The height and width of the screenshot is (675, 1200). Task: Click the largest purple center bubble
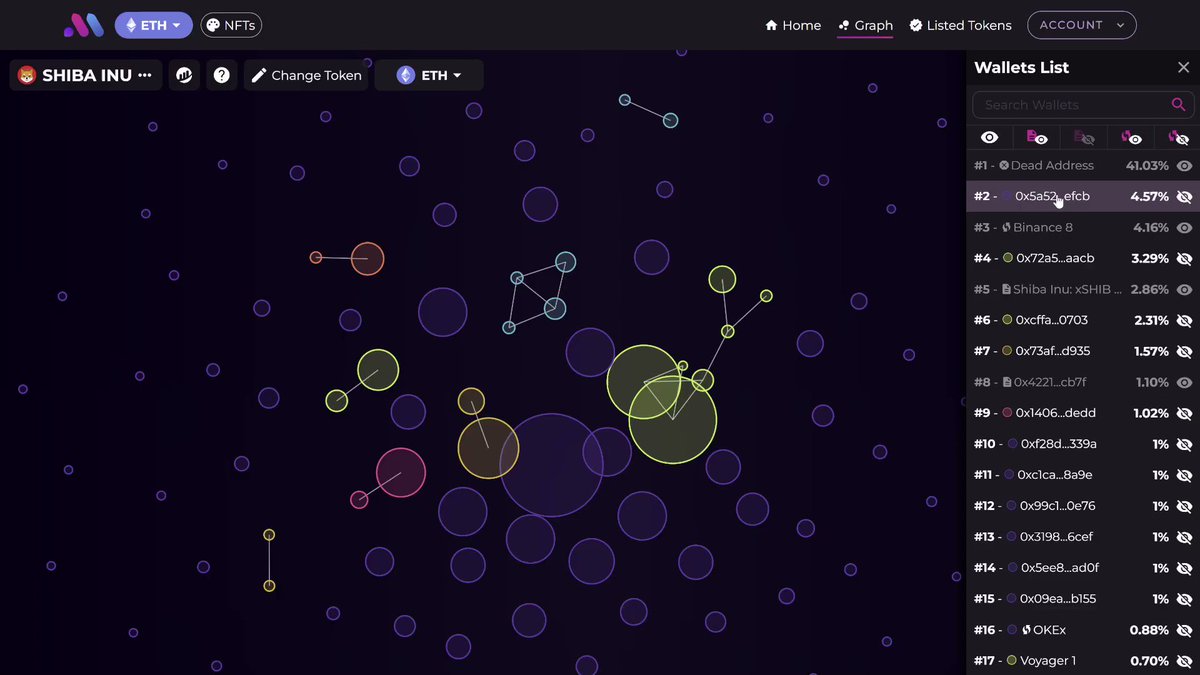click(x=551, y=465)
